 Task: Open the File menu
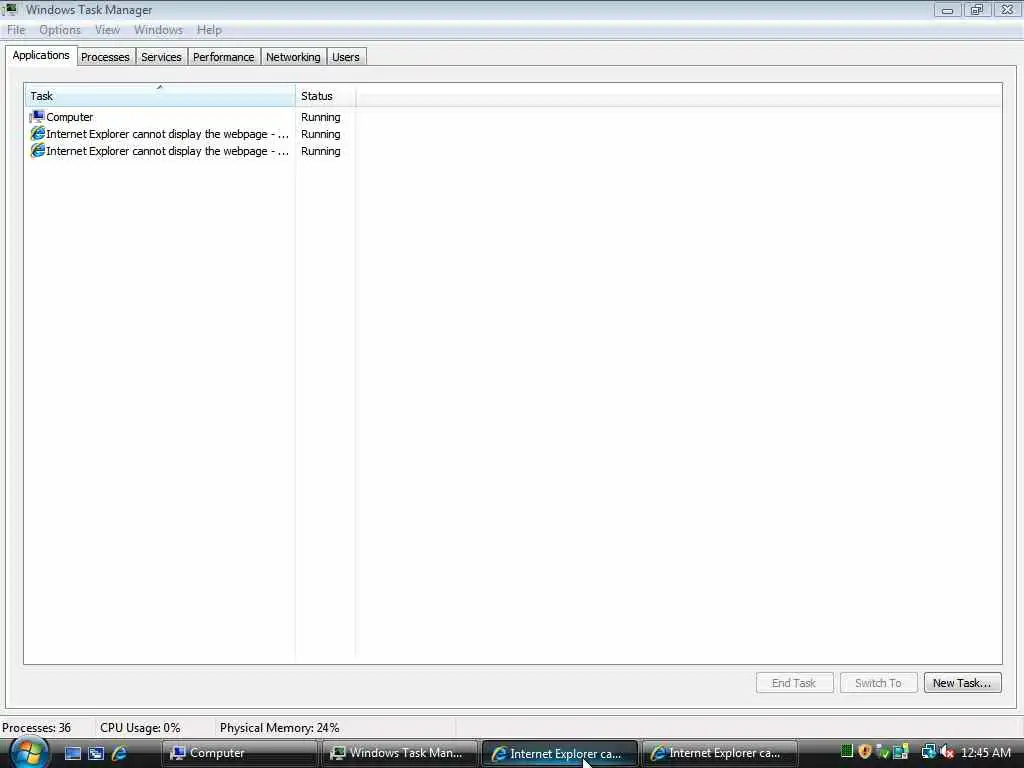16,30
